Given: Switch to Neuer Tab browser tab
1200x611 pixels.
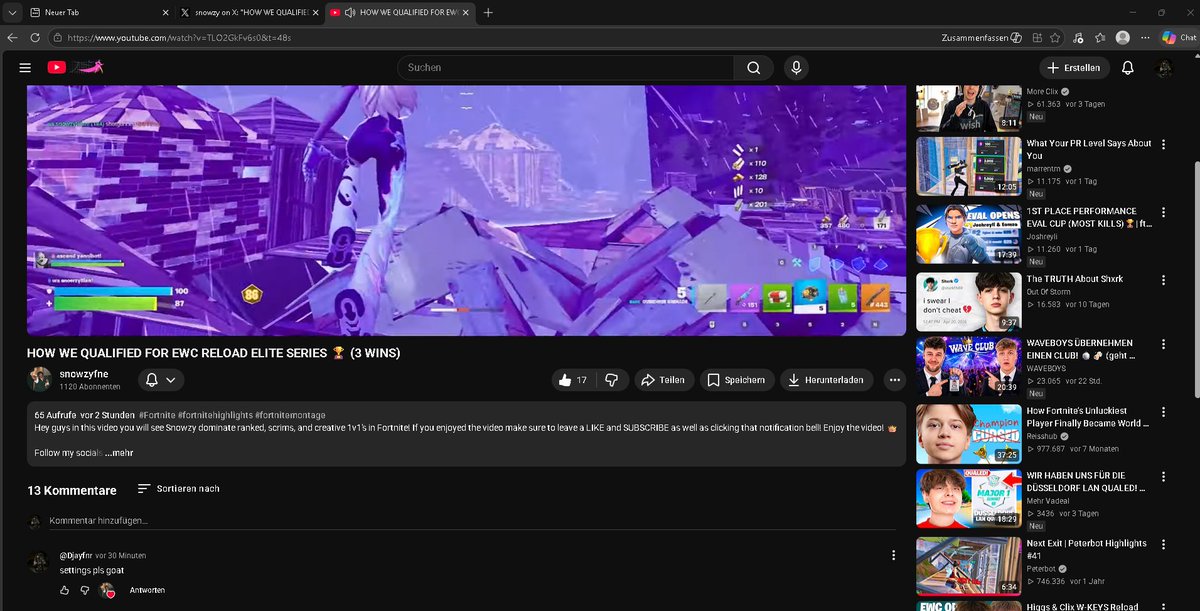Looking at the screenshot, I should [x=97, y=13].
